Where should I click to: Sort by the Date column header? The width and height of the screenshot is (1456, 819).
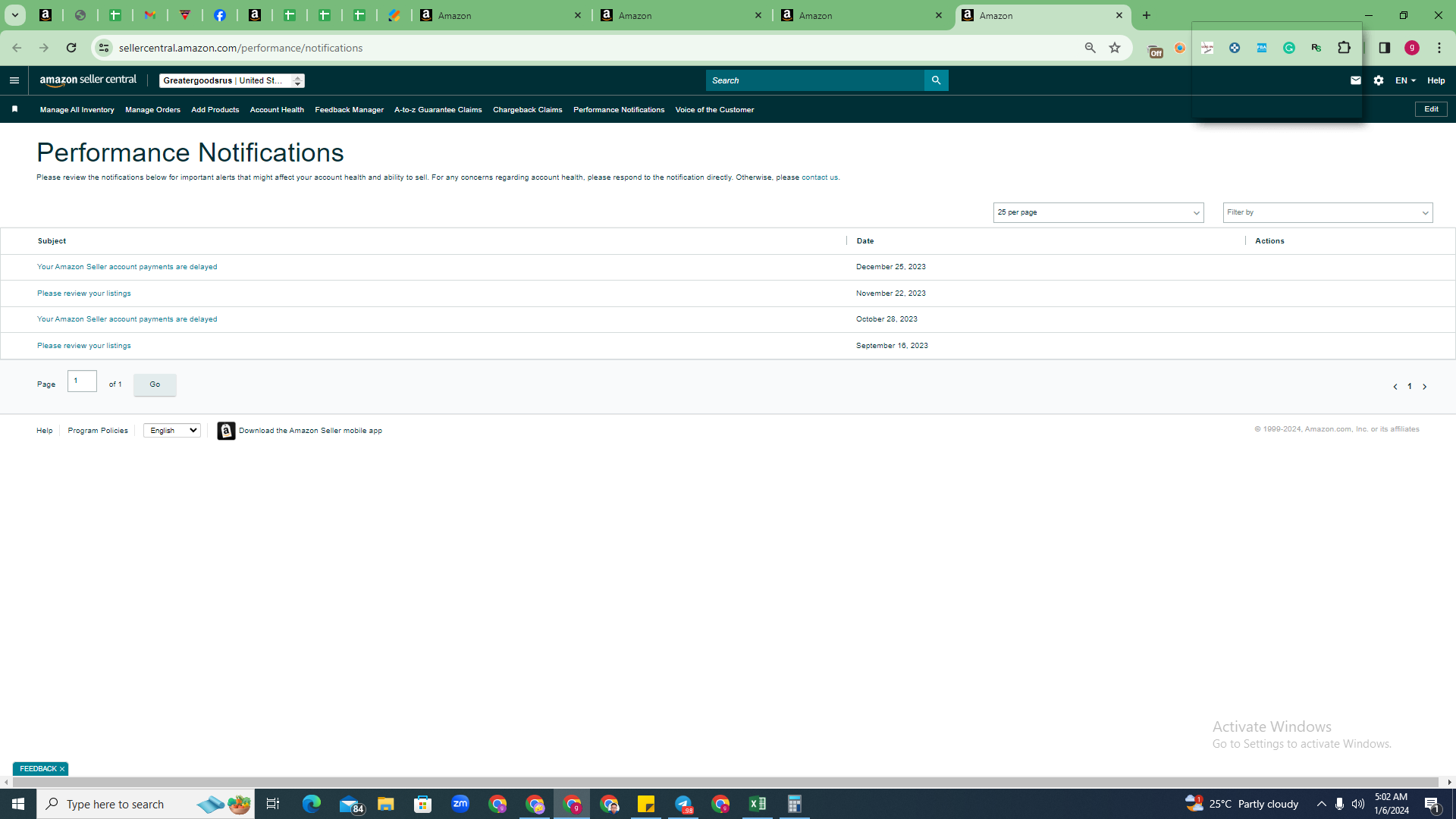pos(865,241)
